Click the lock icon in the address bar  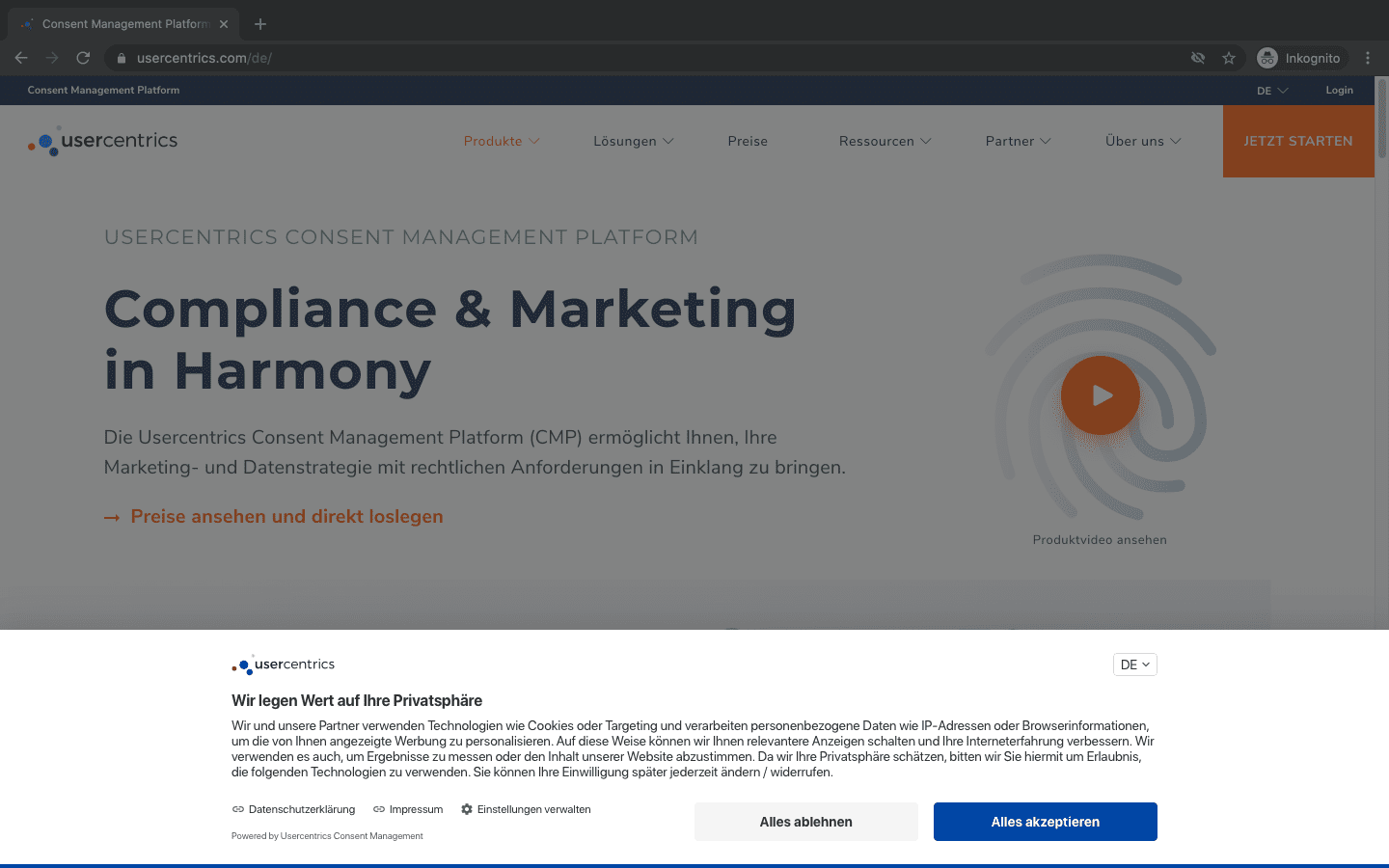121,58
